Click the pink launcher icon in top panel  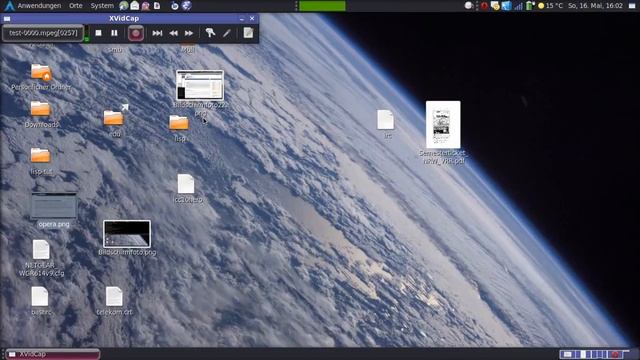pos(145,6)
